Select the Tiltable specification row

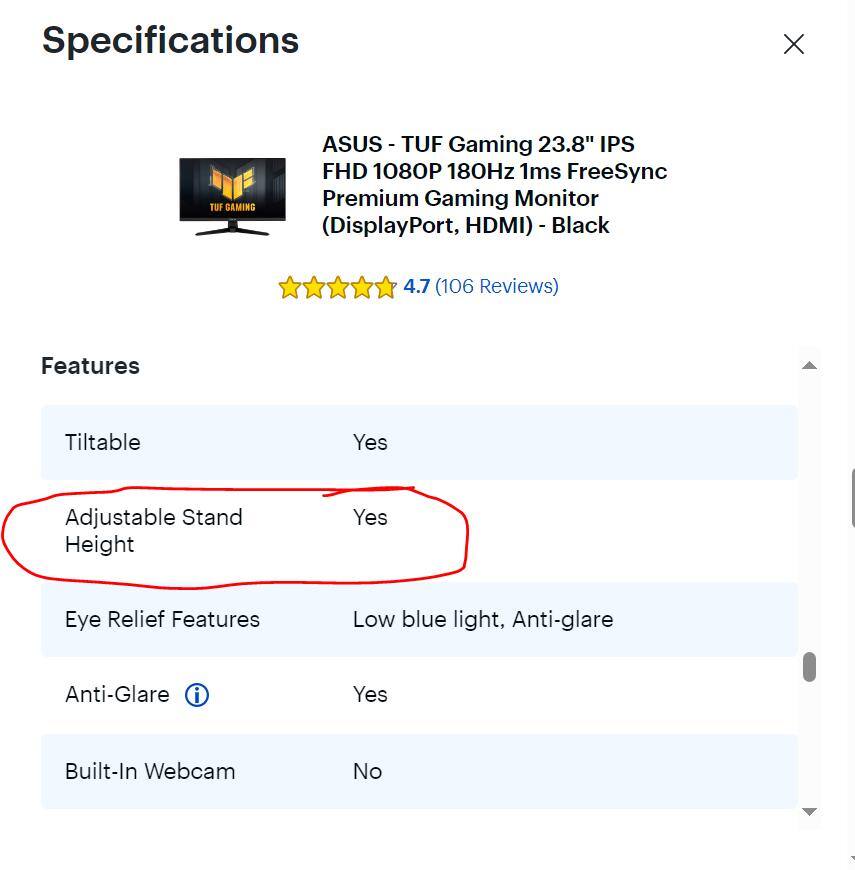click(419, 442)
